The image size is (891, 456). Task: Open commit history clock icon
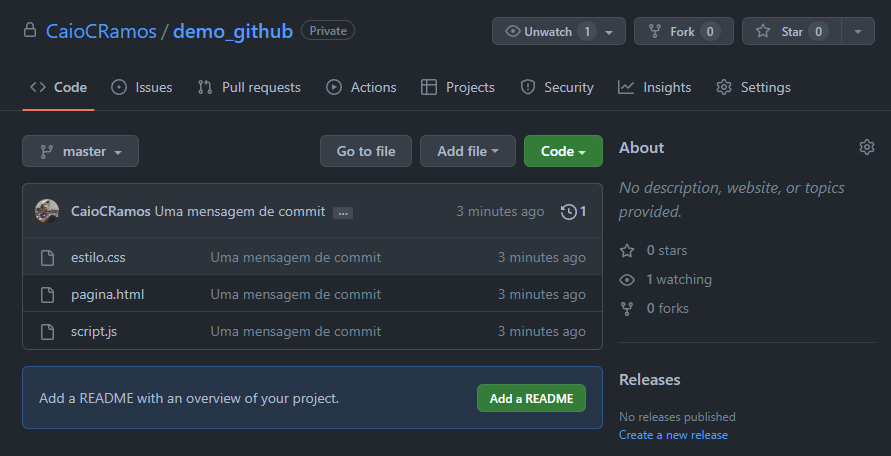(569, 212)
